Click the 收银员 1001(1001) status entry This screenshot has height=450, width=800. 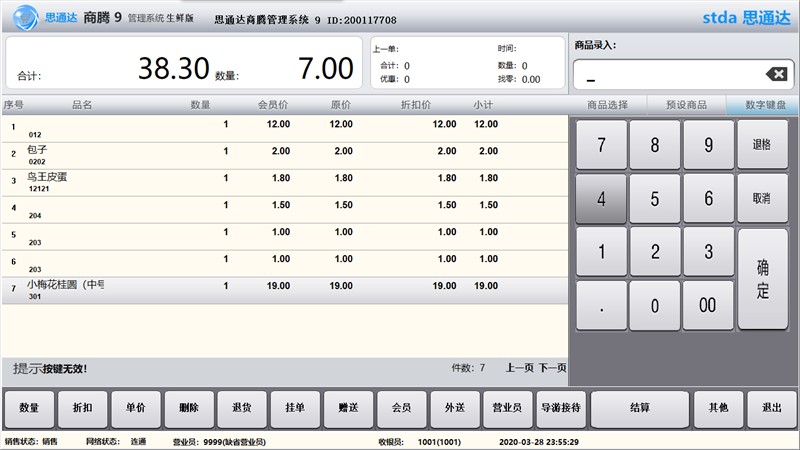[419, 442]
